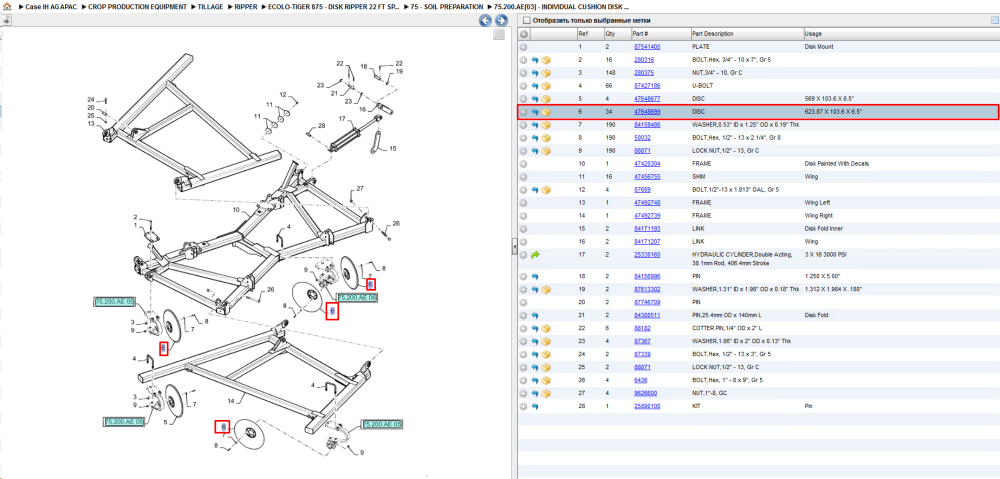Viewport: 1000px width, 479px height.
Task: Click box icon for WASHER 87367 row
Action: [x=547, y=341]
